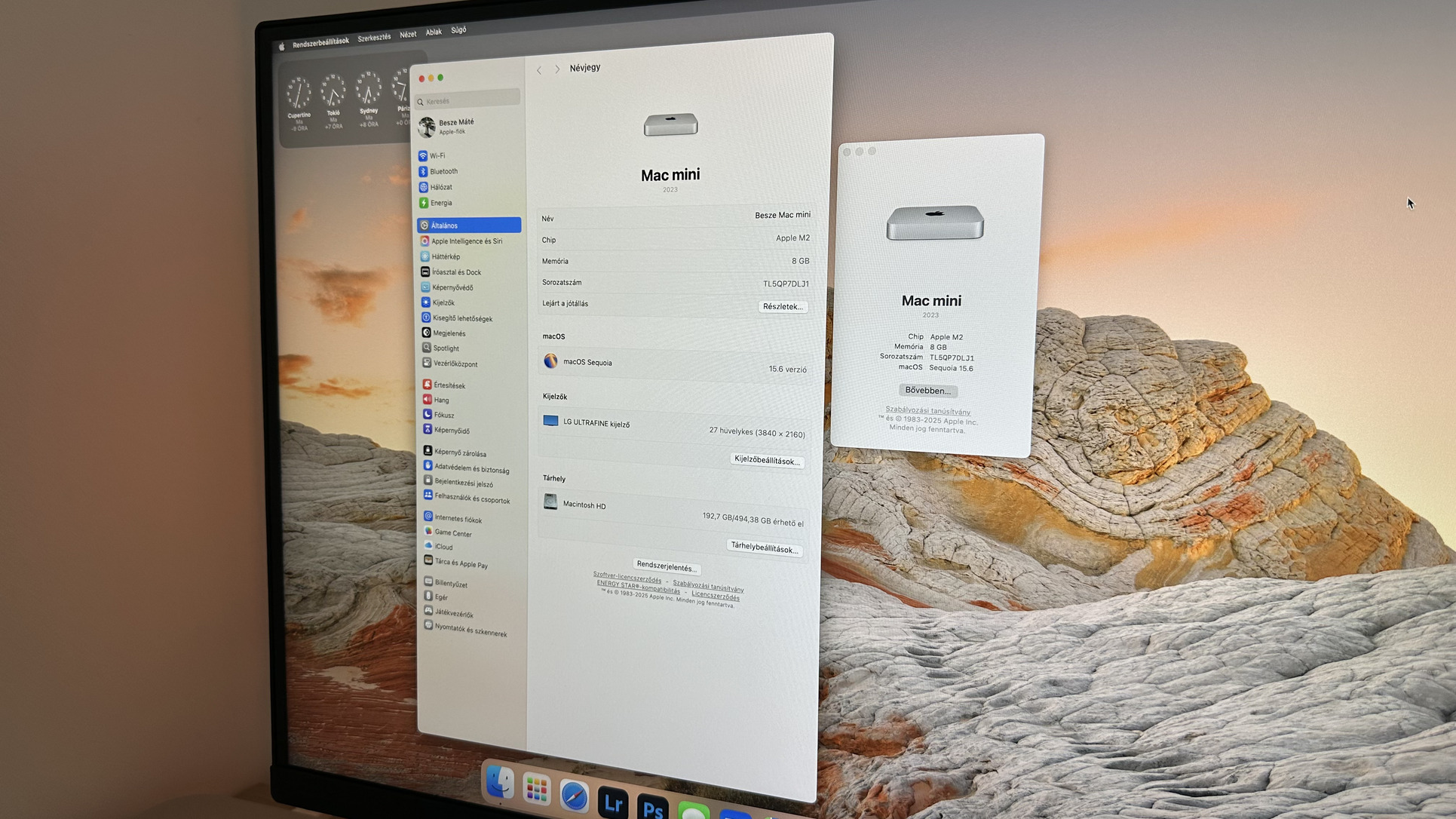This screenshot has height=819, width=1456.
Task: Launch Lightroom from the Dock
Action: 612,803
